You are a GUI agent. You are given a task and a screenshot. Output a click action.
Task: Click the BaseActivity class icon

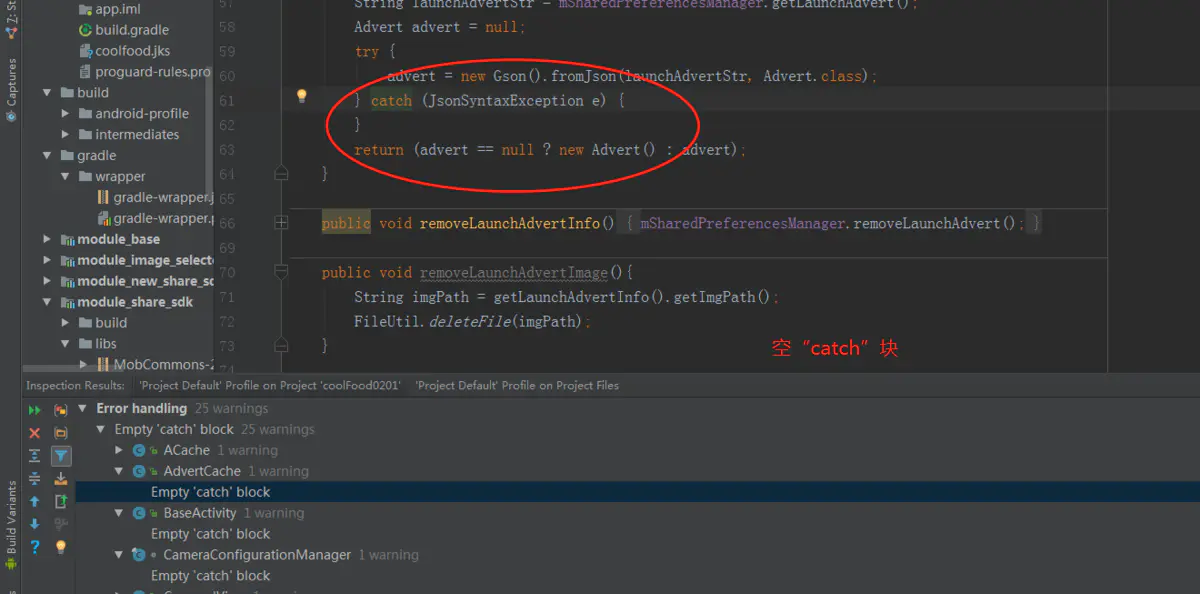(139, 513)
